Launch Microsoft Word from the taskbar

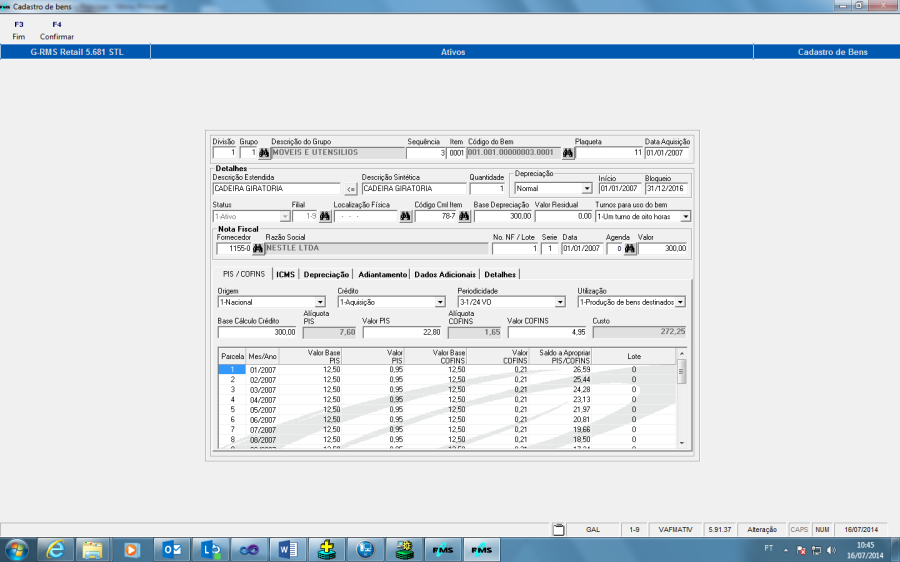point(283,549)
